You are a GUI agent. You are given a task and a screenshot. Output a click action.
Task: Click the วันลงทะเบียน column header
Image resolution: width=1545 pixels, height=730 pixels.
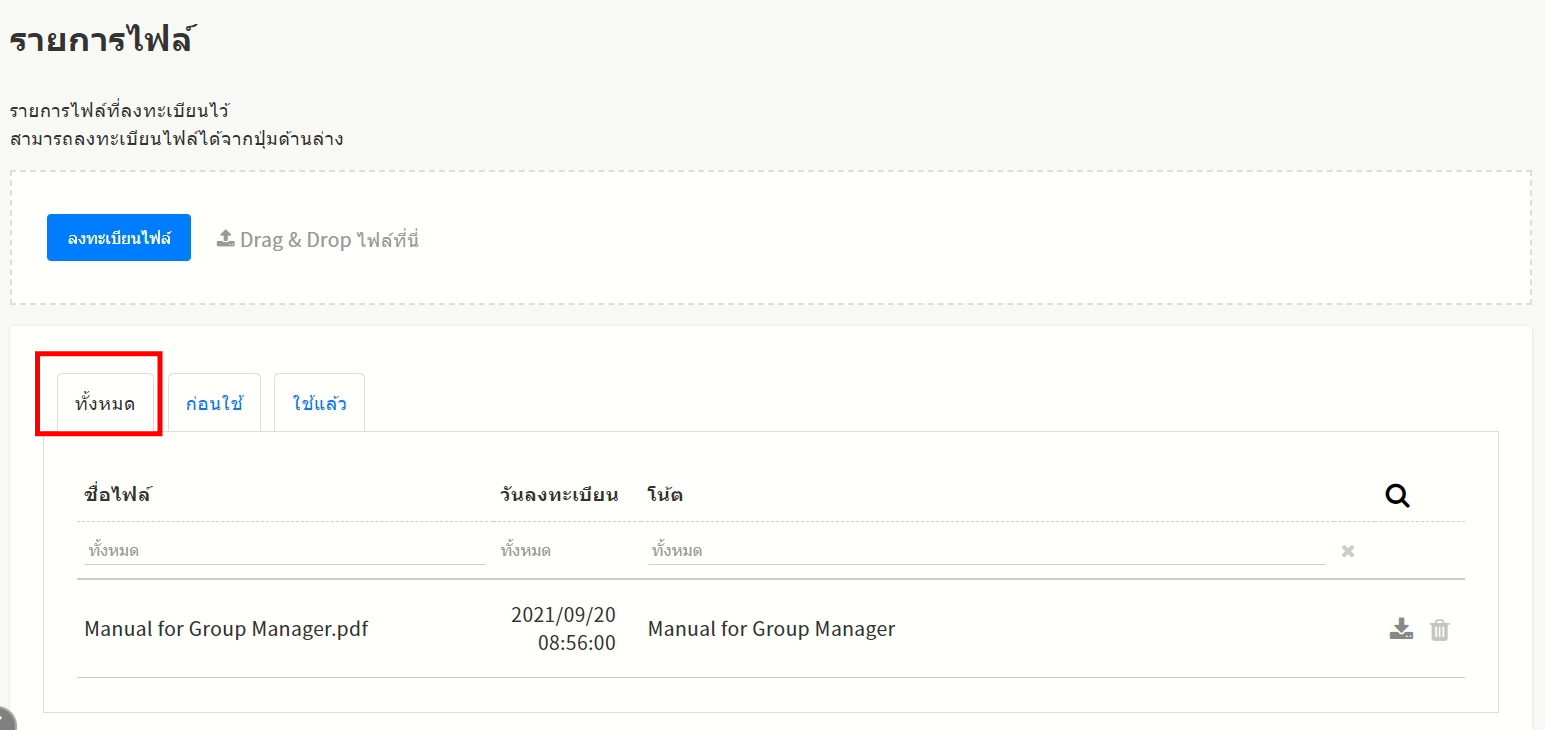pos(558,494)
